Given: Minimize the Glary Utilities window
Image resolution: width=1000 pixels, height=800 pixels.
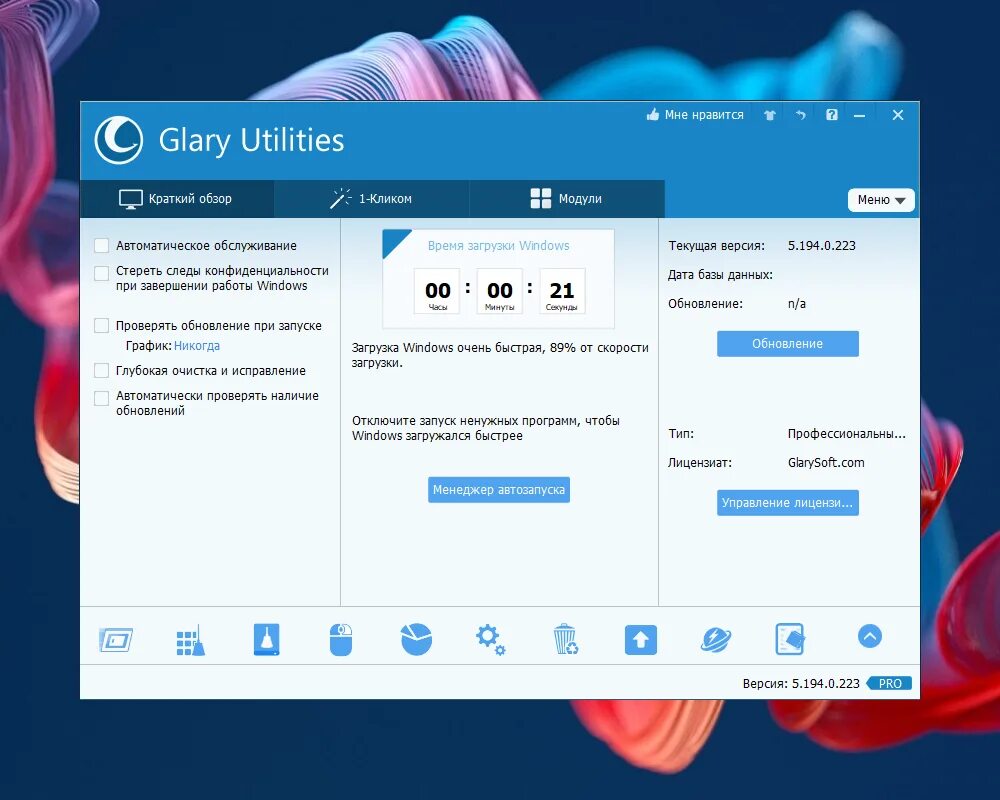Looking at the screenshot, I should (860, 115).
